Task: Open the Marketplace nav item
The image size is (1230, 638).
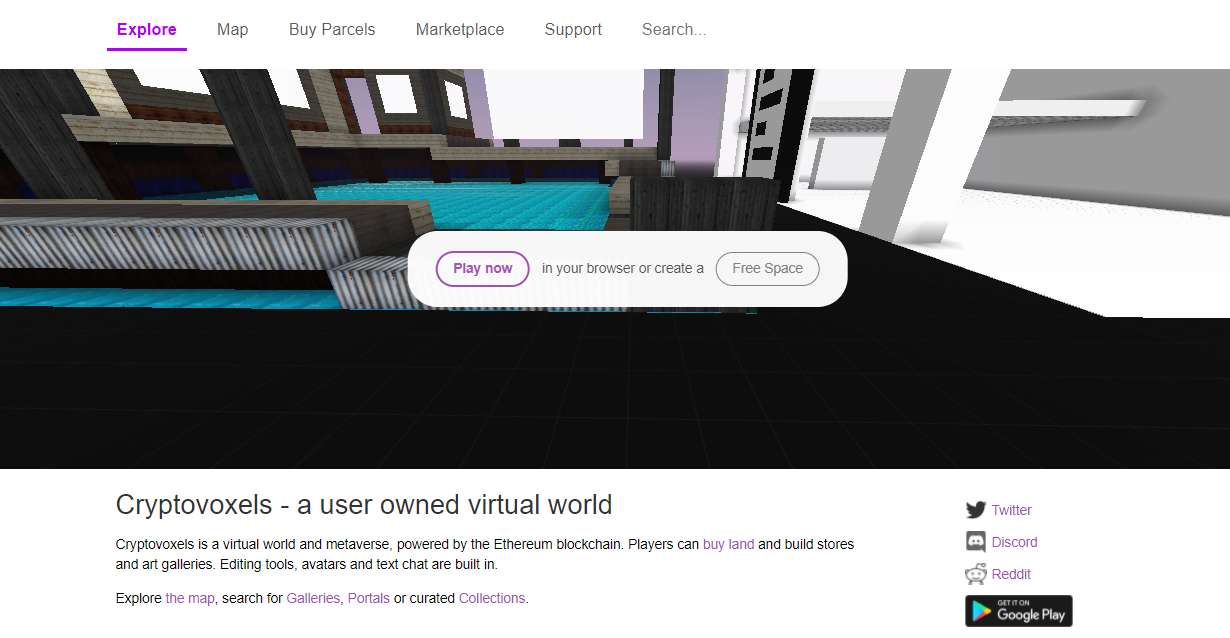Action: [x=460, y=30]
